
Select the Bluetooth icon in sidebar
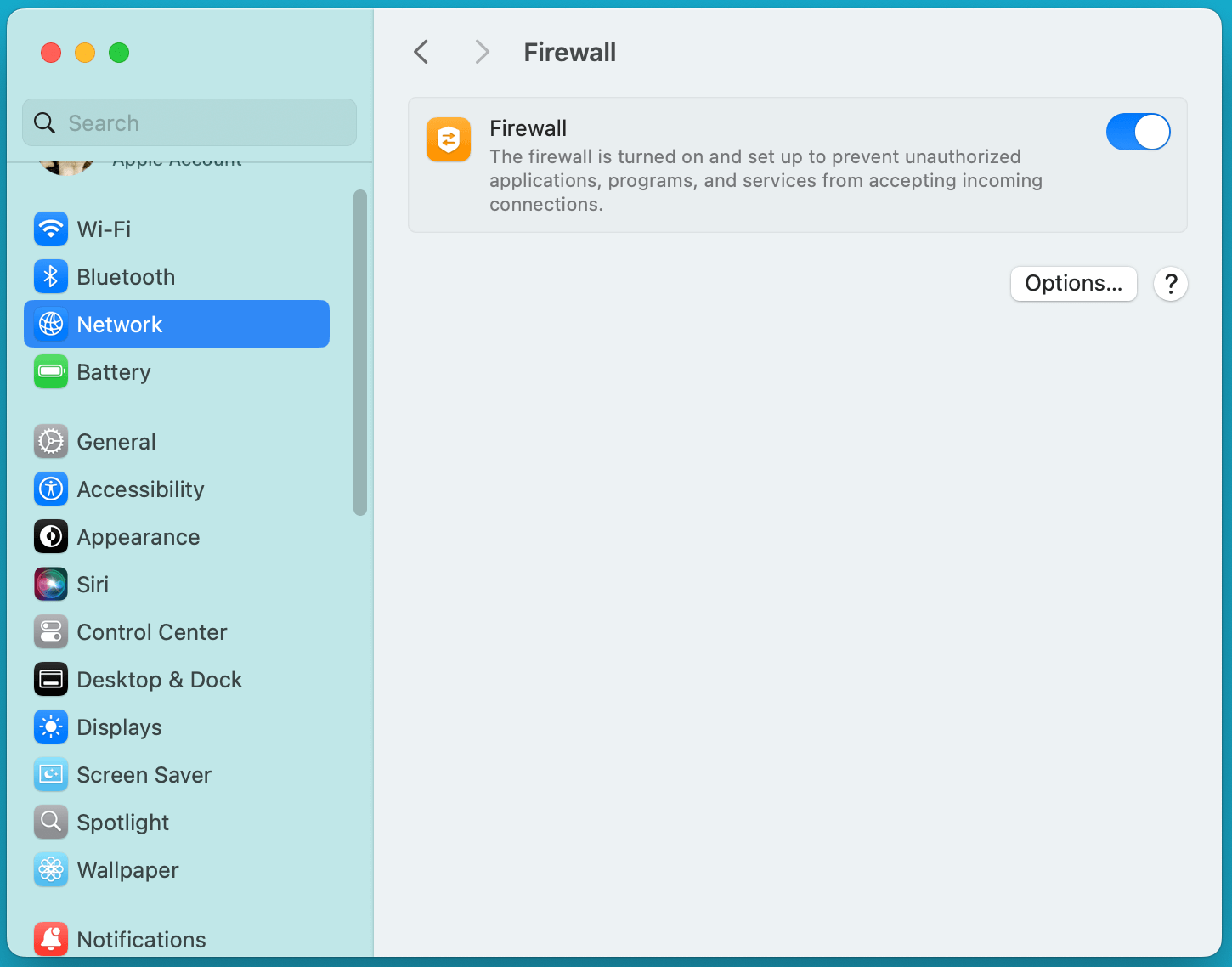51,276
